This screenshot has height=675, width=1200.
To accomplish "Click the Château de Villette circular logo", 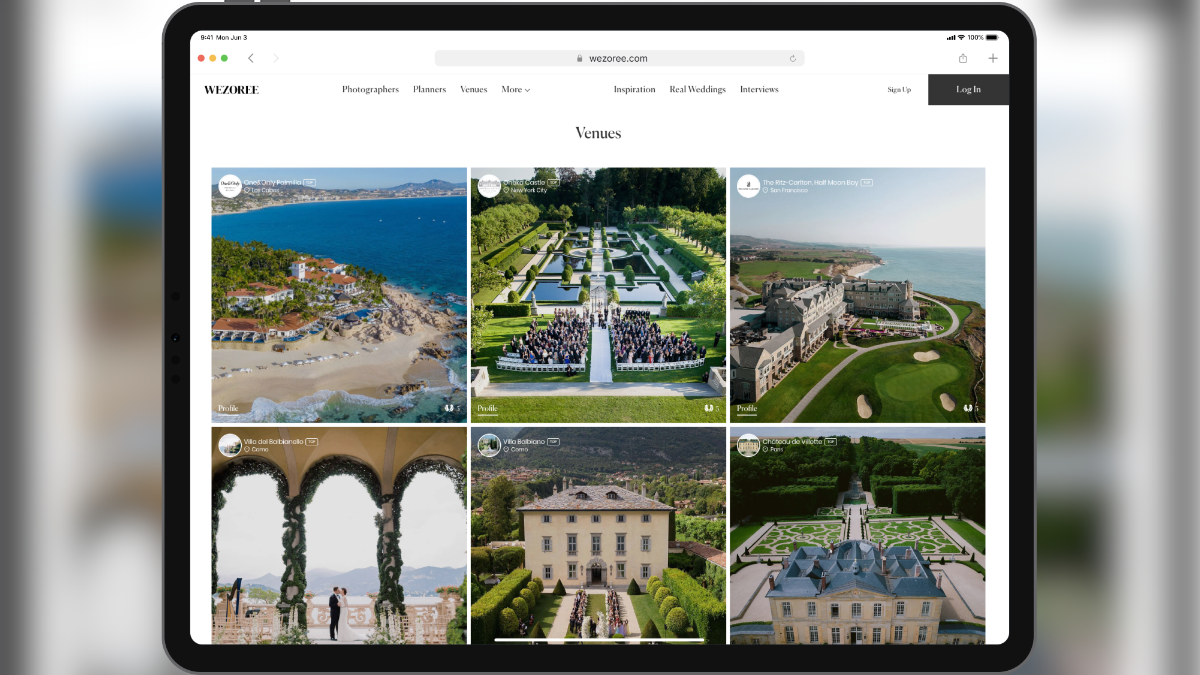I will [747, 445].
